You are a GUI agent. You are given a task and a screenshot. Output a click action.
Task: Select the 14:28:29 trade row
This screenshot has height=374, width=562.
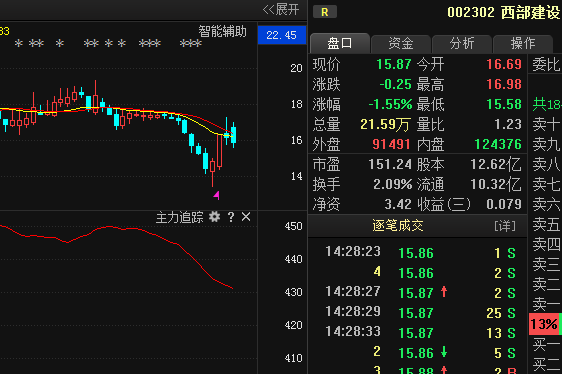point(420,313)
